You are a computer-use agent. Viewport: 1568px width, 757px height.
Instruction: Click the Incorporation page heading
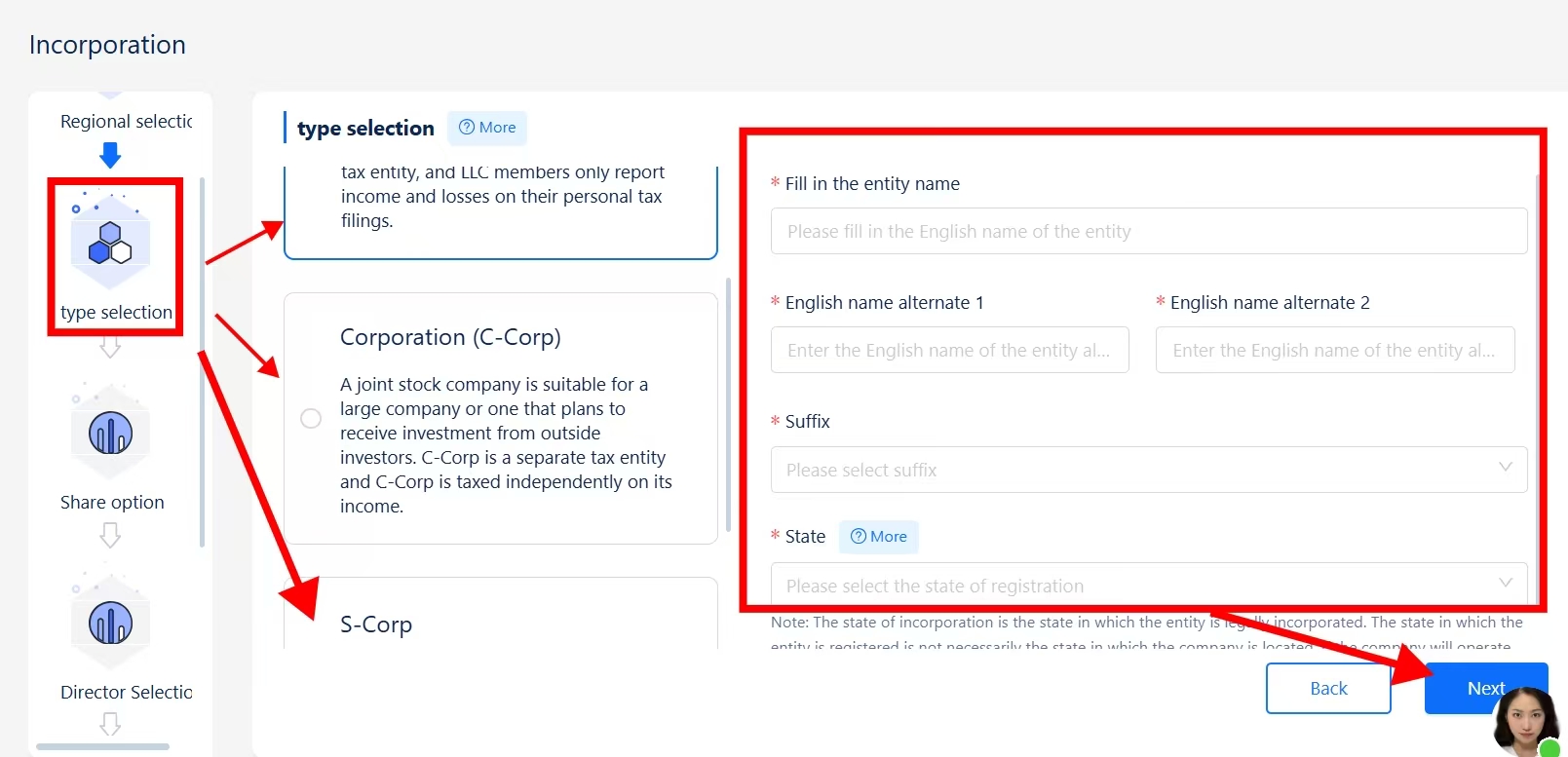pyautogui.click(x=107, y=45)
